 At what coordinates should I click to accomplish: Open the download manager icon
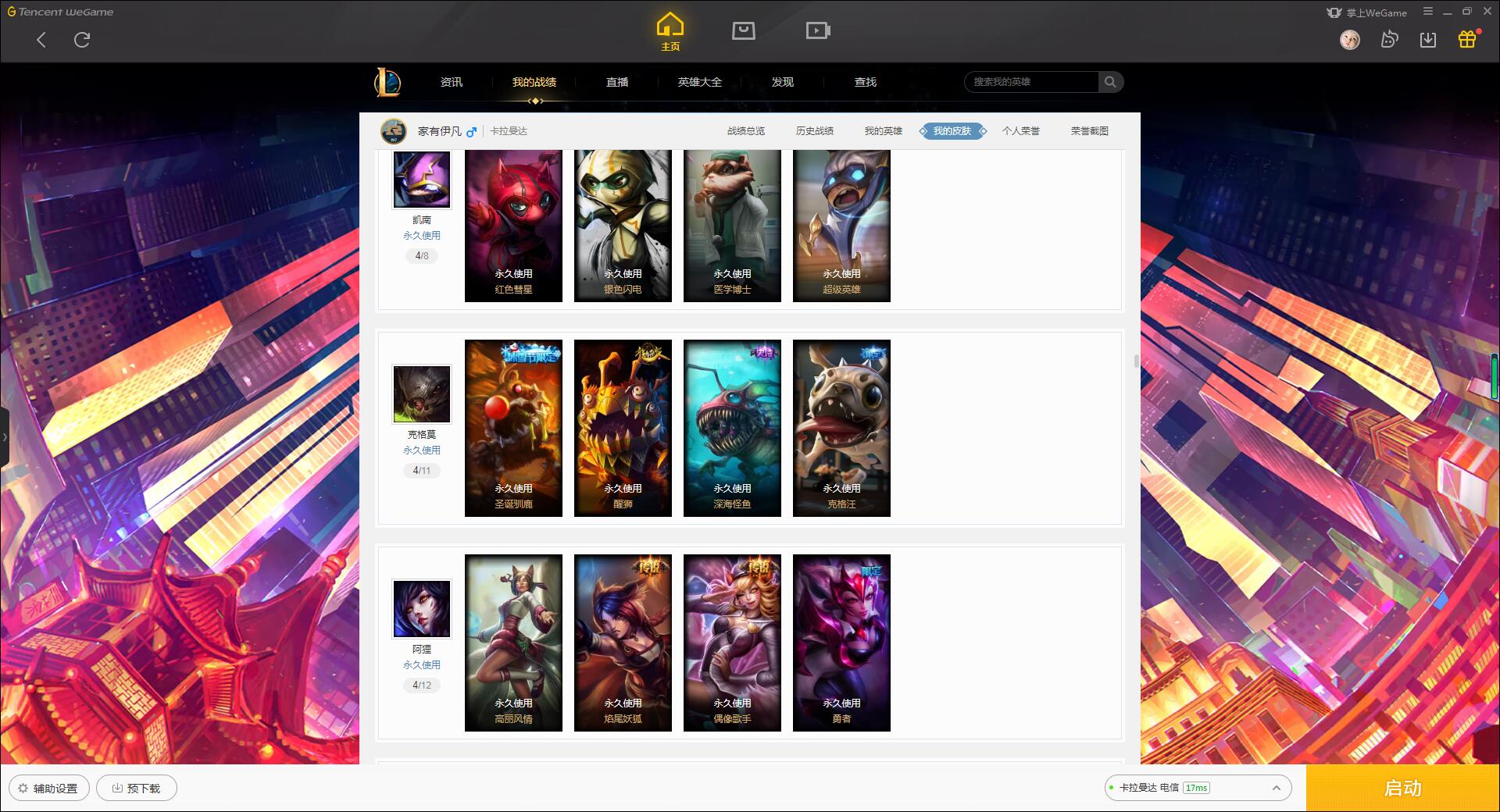(x=1428, y=39)
